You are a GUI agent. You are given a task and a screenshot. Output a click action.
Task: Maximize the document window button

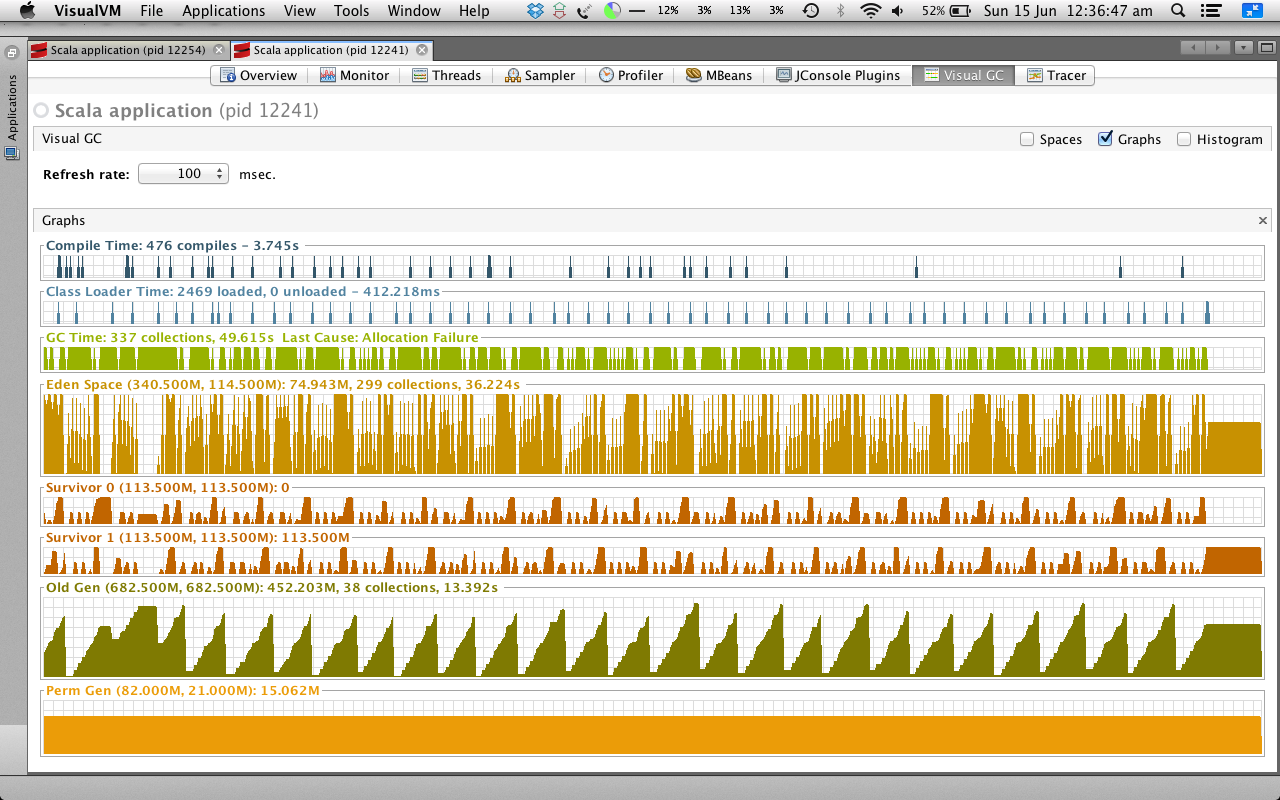(x=1265, y=47)
